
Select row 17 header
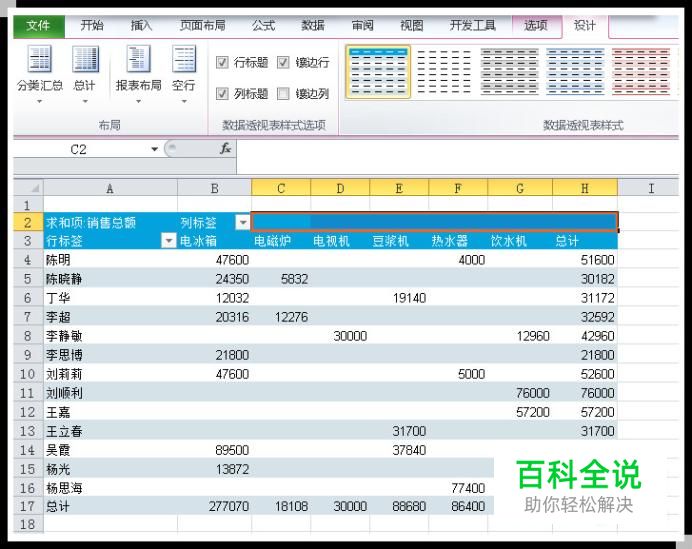(28, 506)
